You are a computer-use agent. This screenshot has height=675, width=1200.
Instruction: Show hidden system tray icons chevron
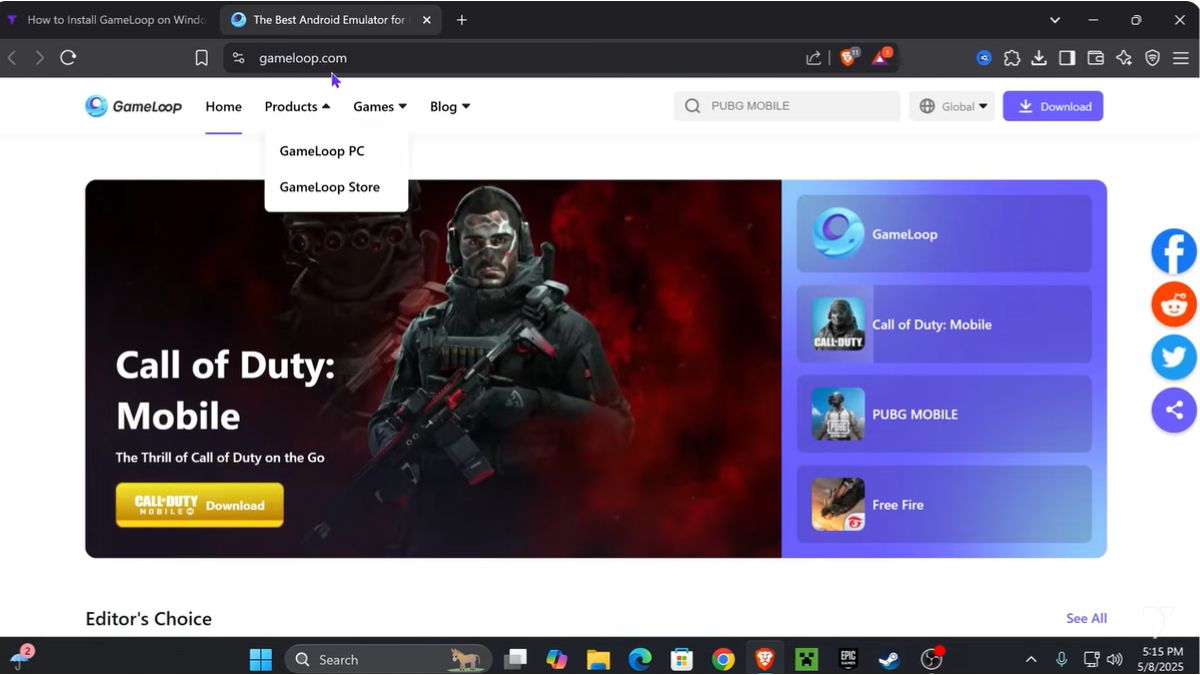tap(1031, 659)
